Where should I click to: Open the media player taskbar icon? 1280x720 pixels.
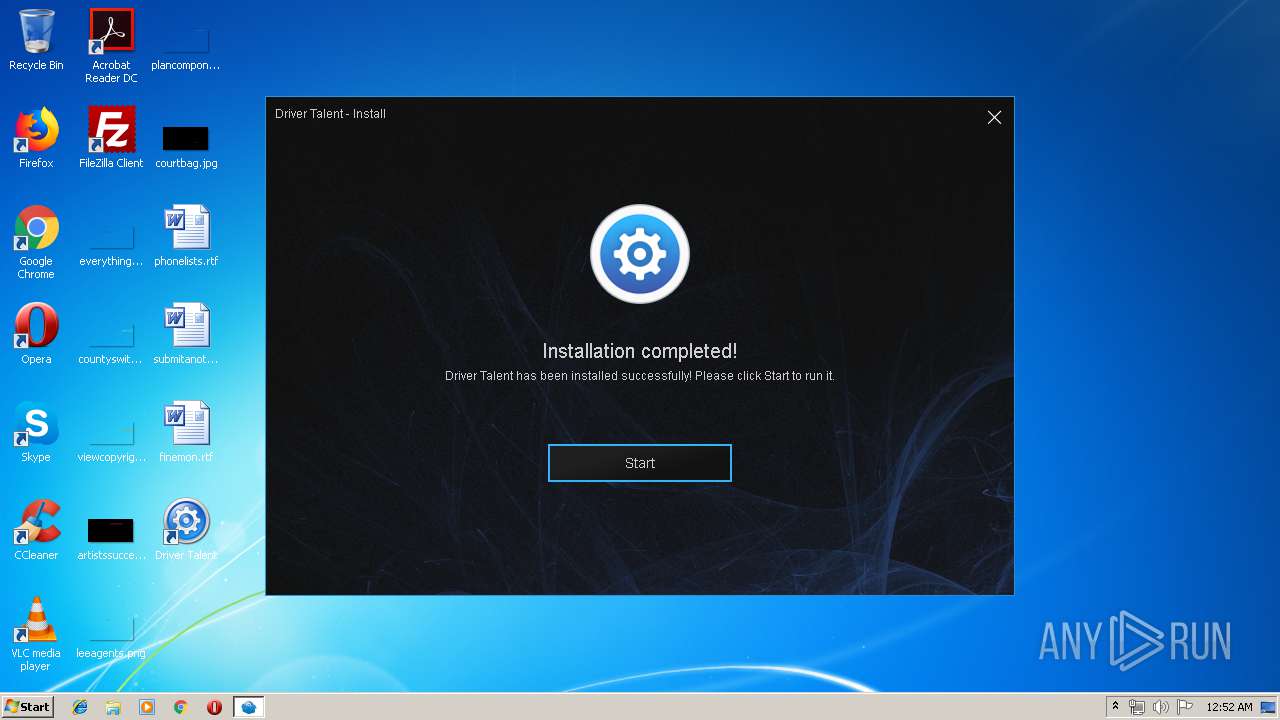pyautogui.click(x=147, y=707)
